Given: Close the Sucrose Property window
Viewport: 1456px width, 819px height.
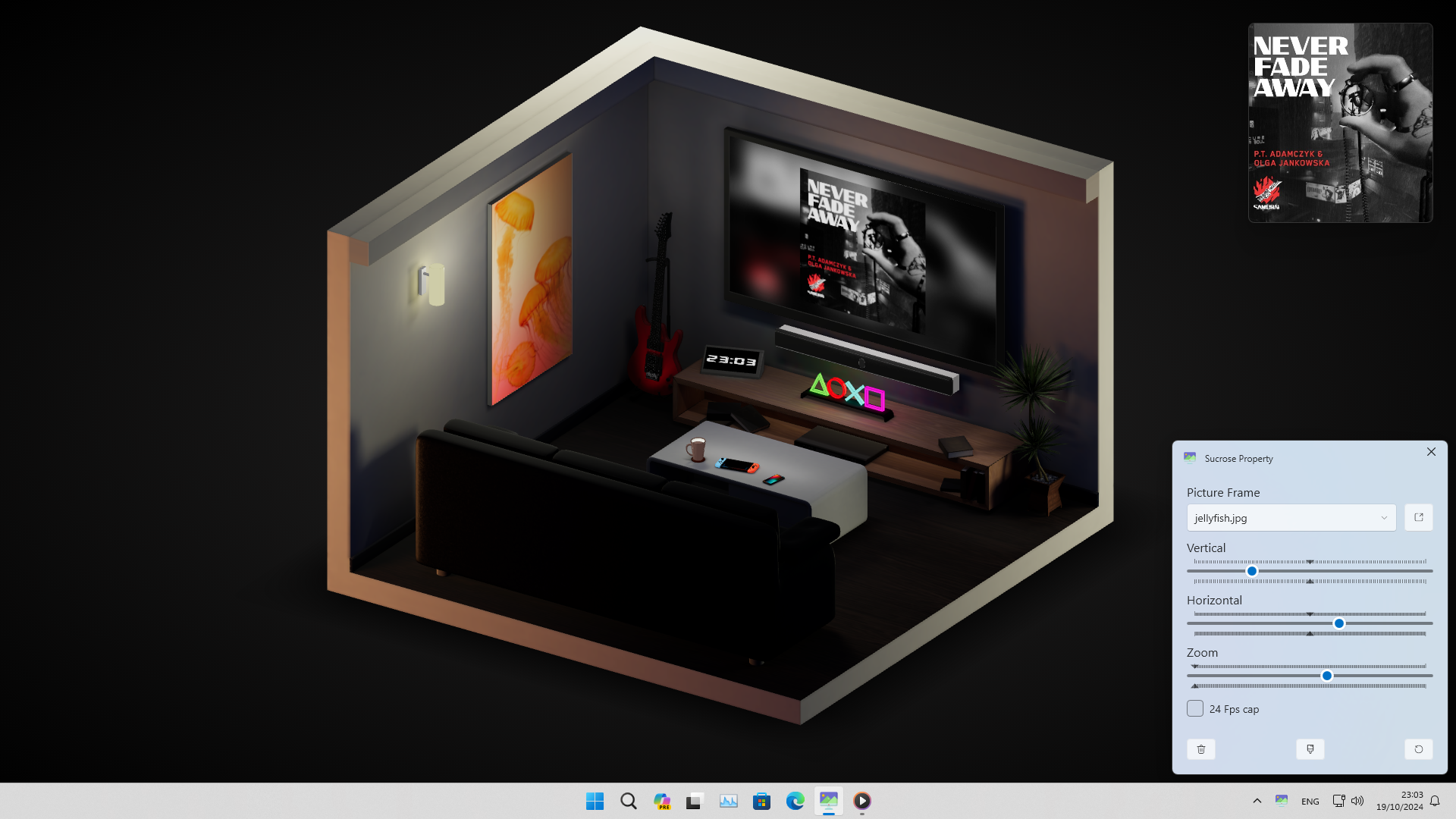Looking at the screenshot, I should 1431,452.
